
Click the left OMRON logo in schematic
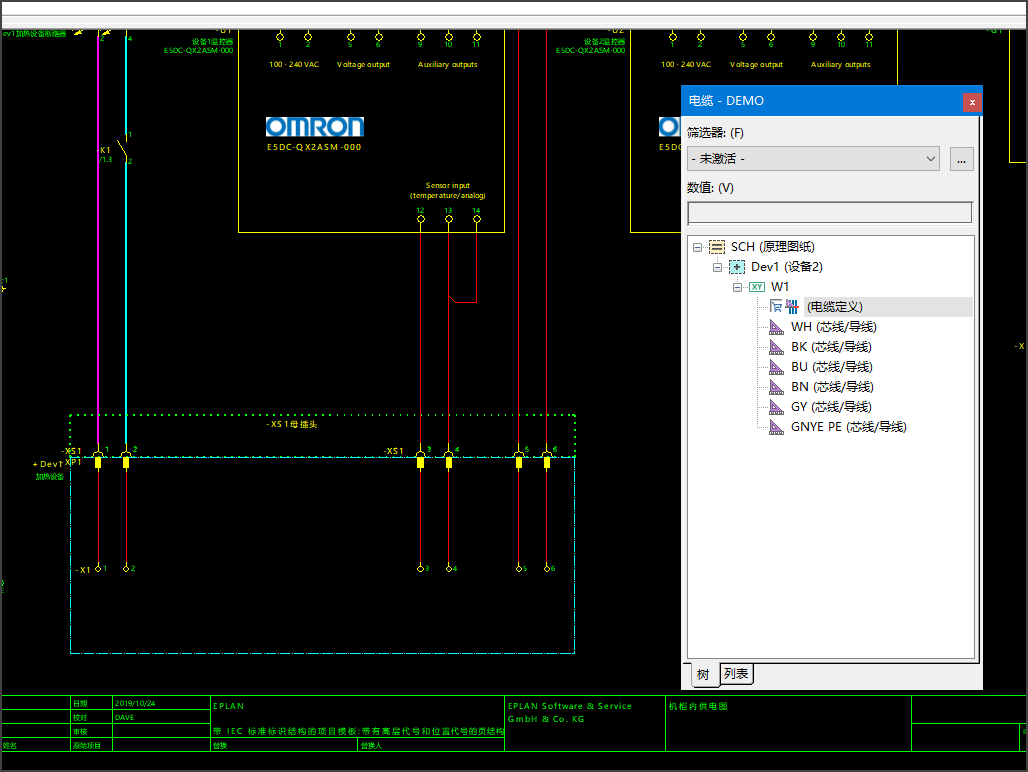[314, 127]
